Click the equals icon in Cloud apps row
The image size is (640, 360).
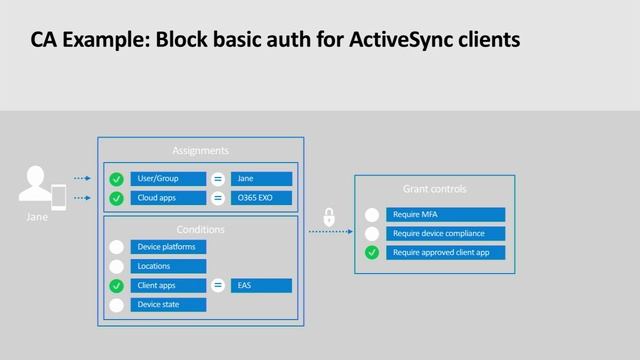[x=218, y=198]
